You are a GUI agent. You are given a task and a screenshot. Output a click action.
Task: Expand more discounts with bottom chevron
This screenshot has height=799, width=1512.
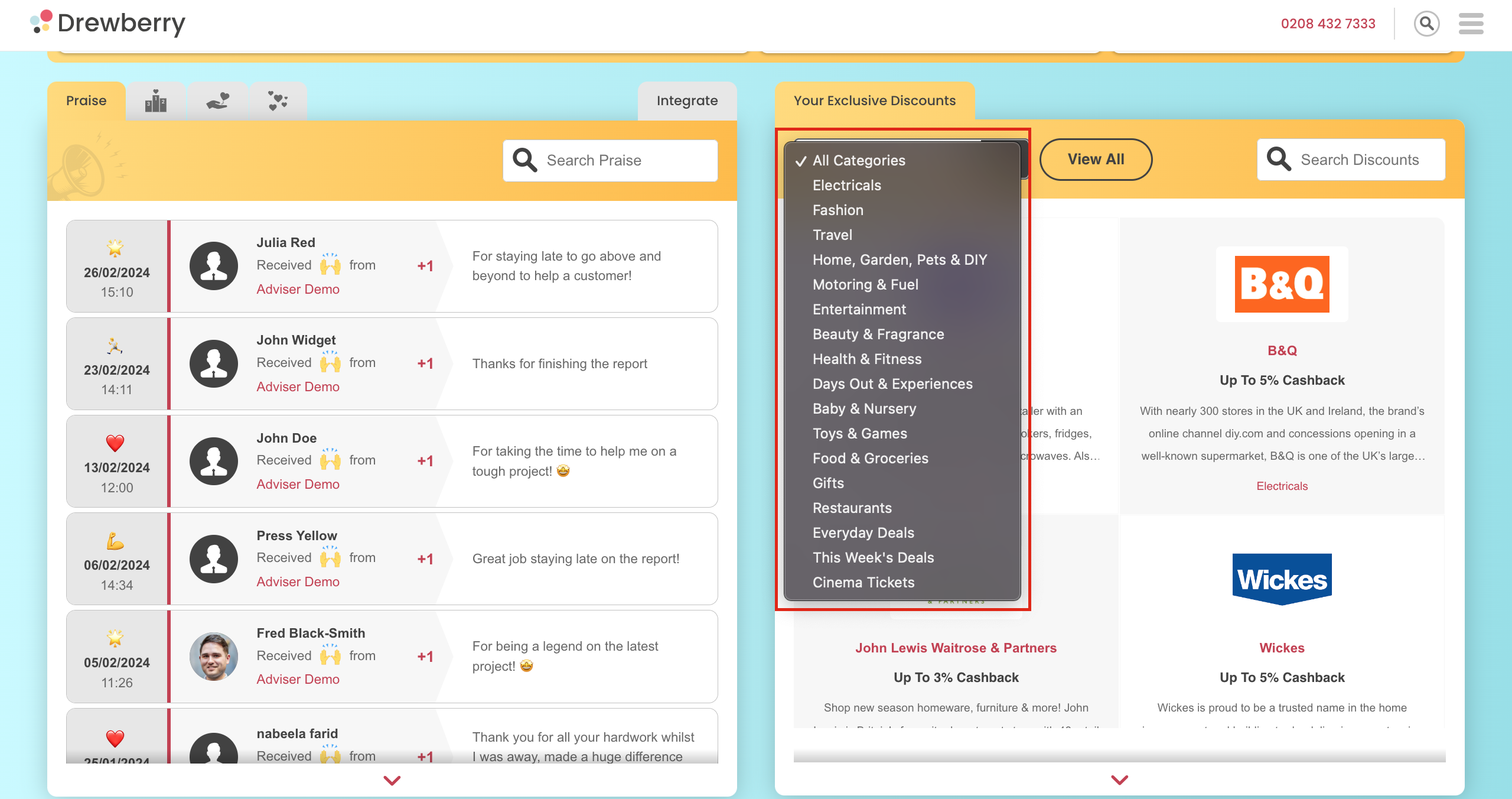pyautogui.click(x=1120, y=780)
